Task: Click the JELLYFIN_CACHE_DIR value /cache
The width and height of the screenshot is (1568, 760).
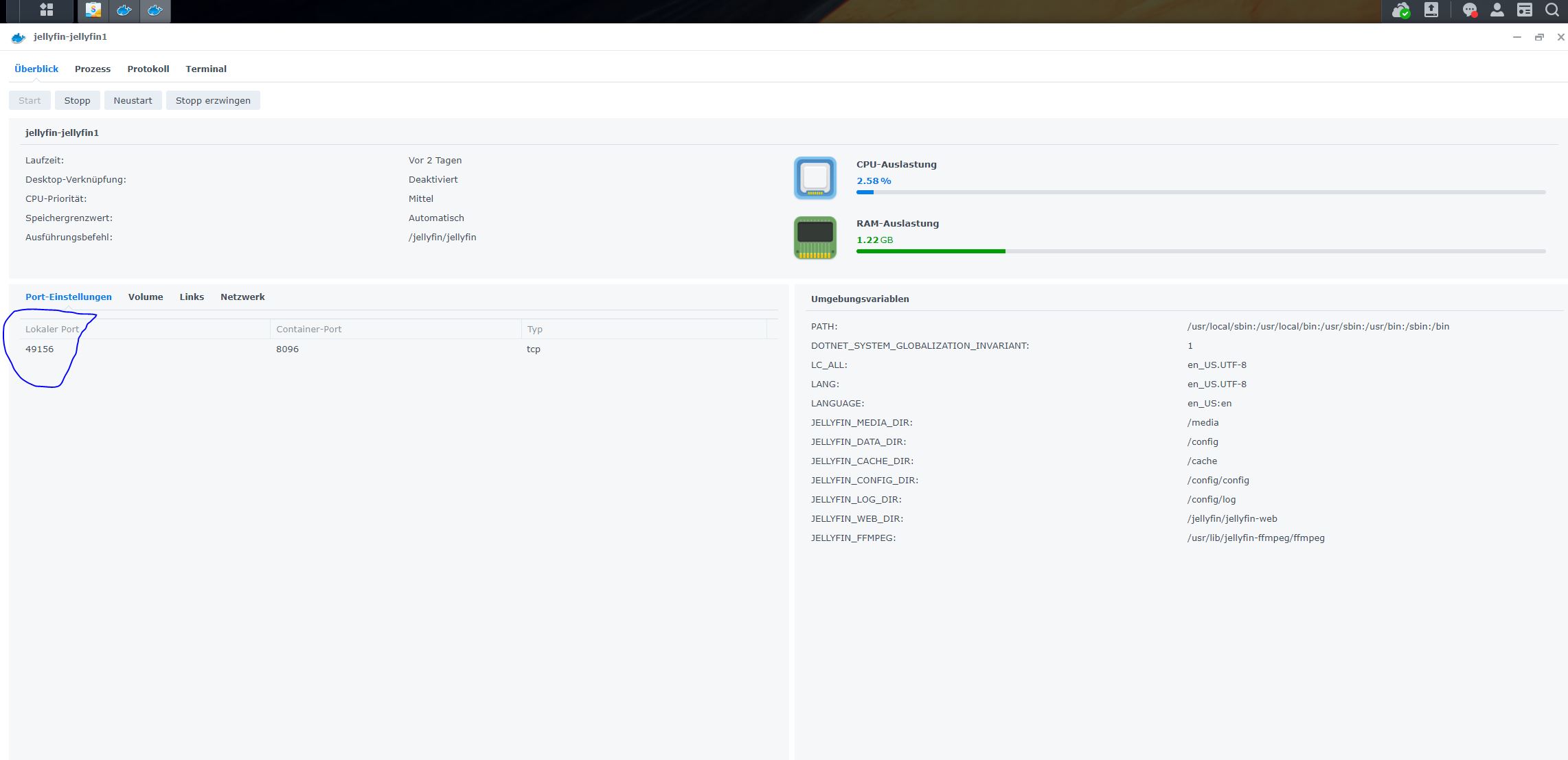Action: (1202, 461)
